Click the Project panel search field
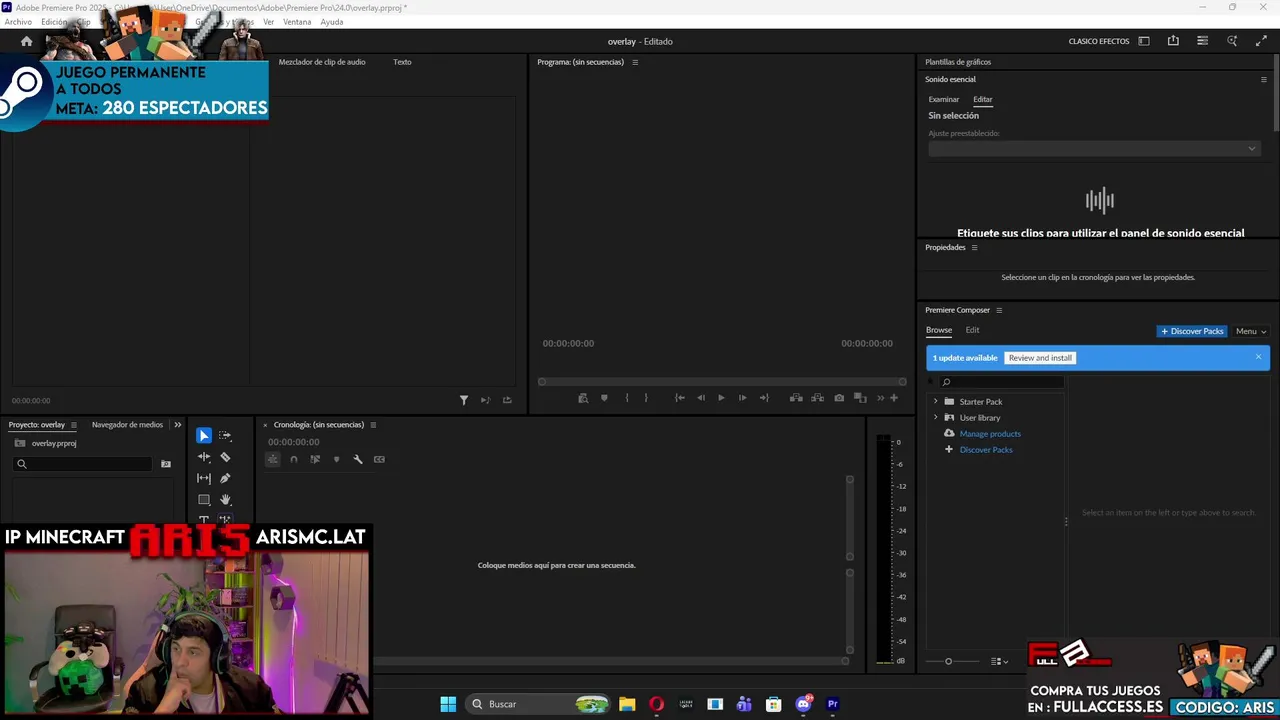Image resolution: width=1280 pixels, height=720 pixels. coord(83,464)
